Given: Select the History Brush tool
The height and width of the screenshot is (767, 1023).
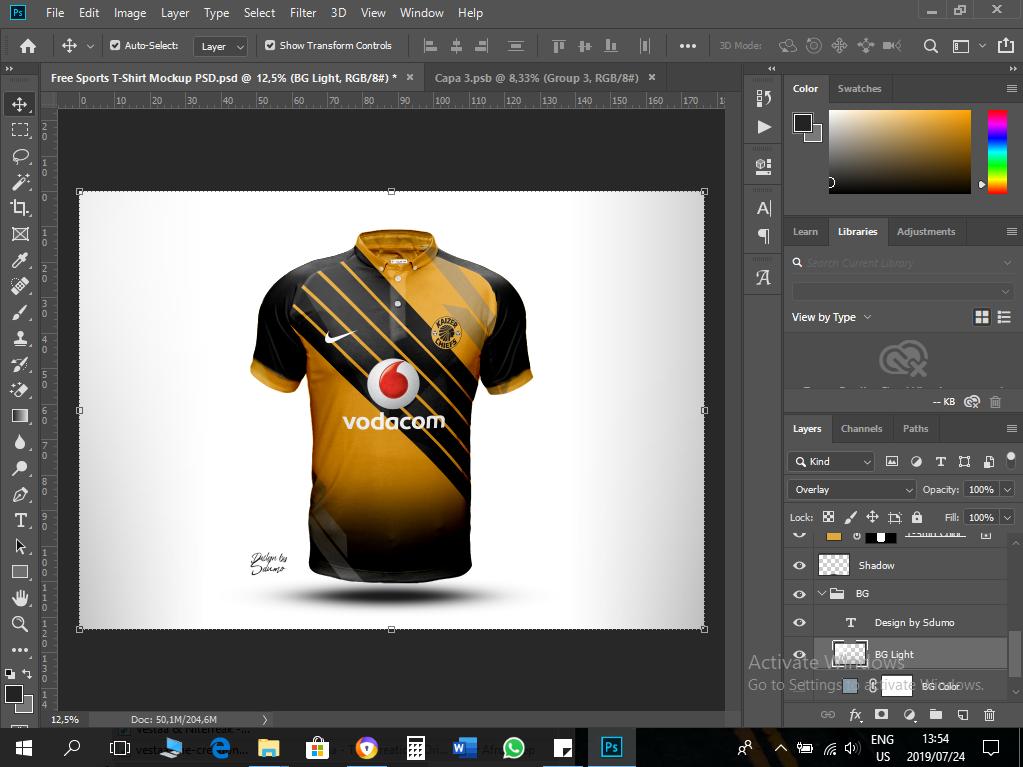Looking at the screenshot, I should pyautogui.click(x=20, y=364).
